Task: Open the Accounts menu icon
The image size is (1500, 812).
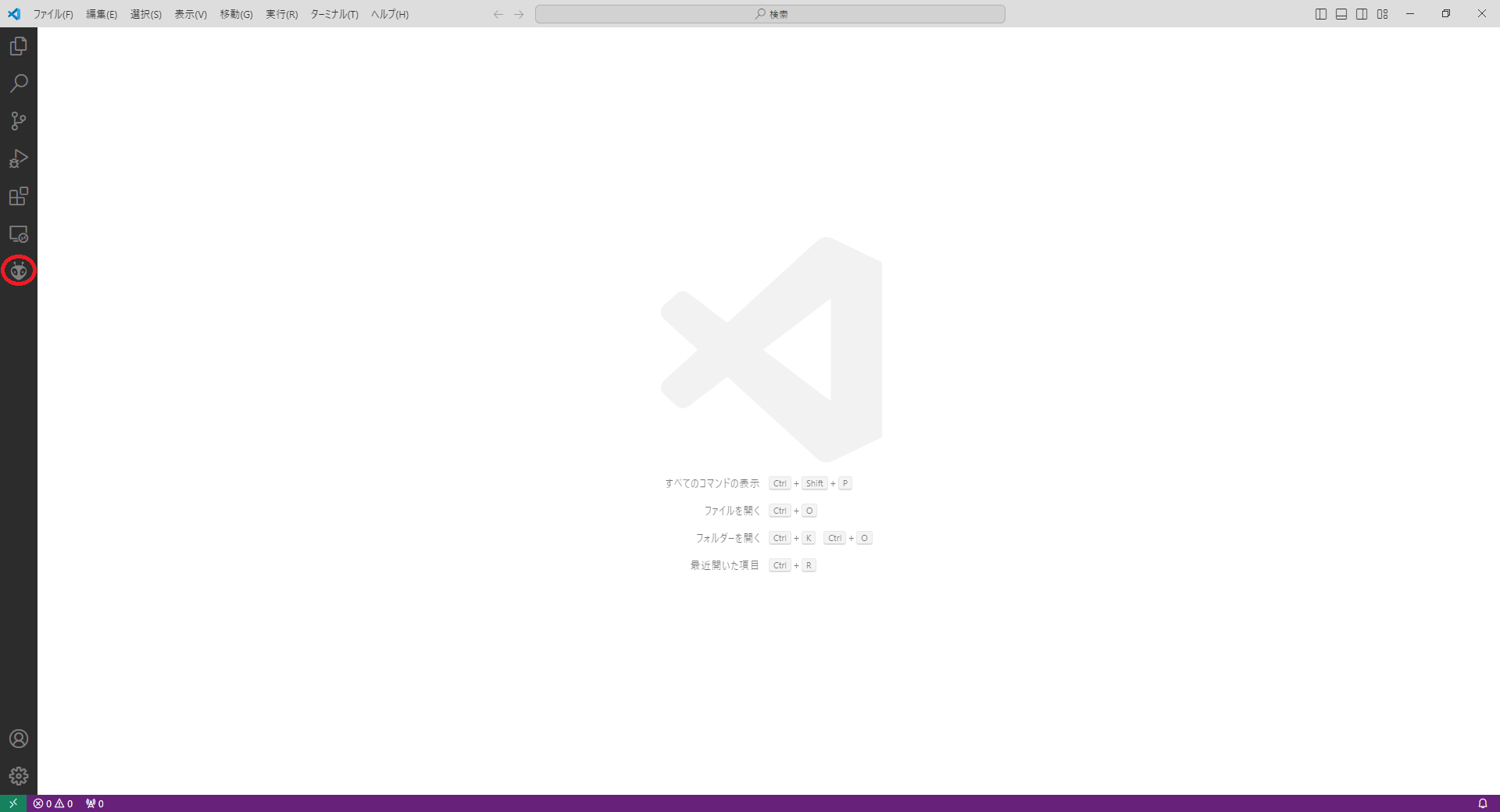Action: (19, 739)
